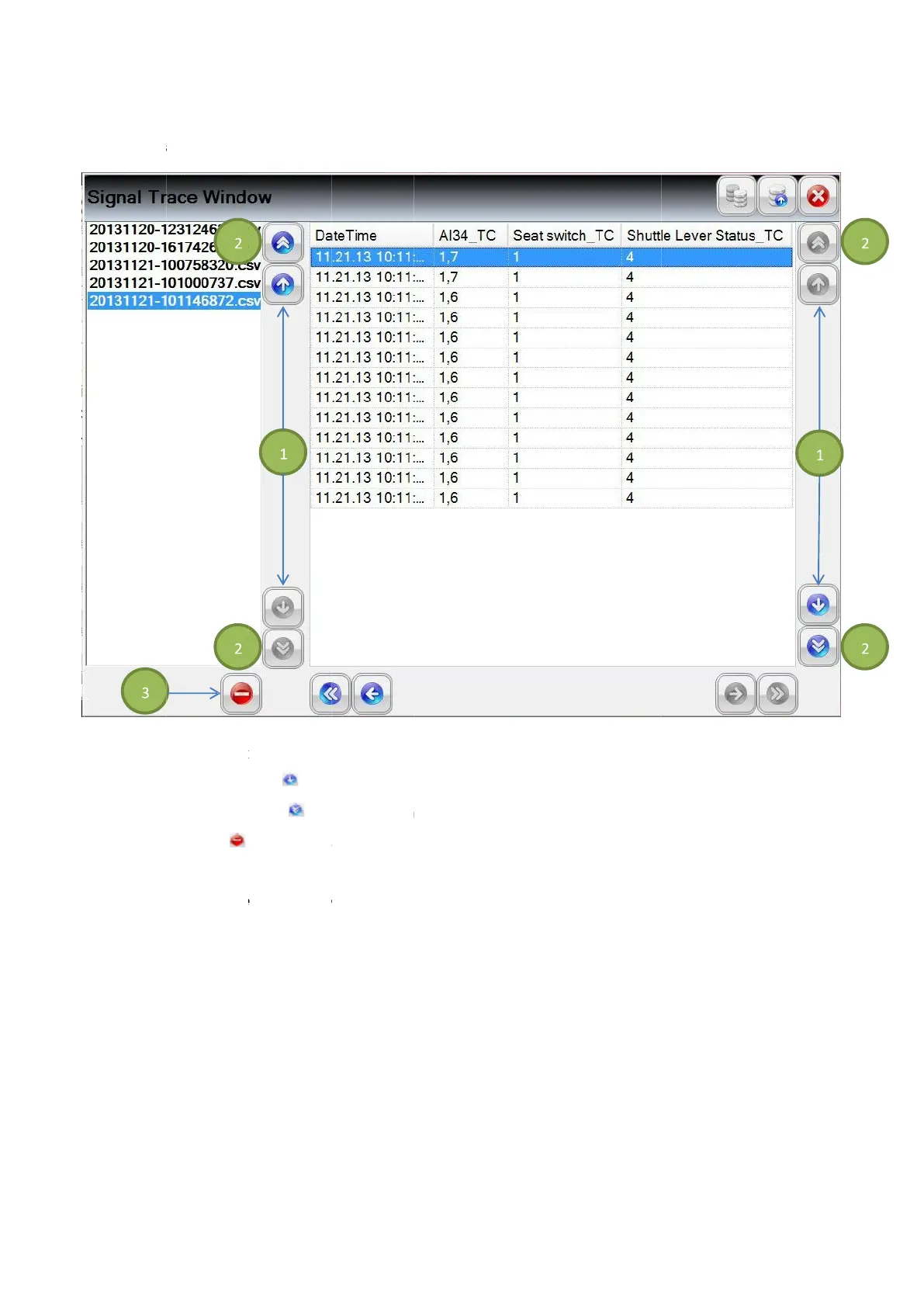This screenshot has height=1307, width=924.
Task: Go to last columns with grey double-right arrow
Action: point(777,693)
